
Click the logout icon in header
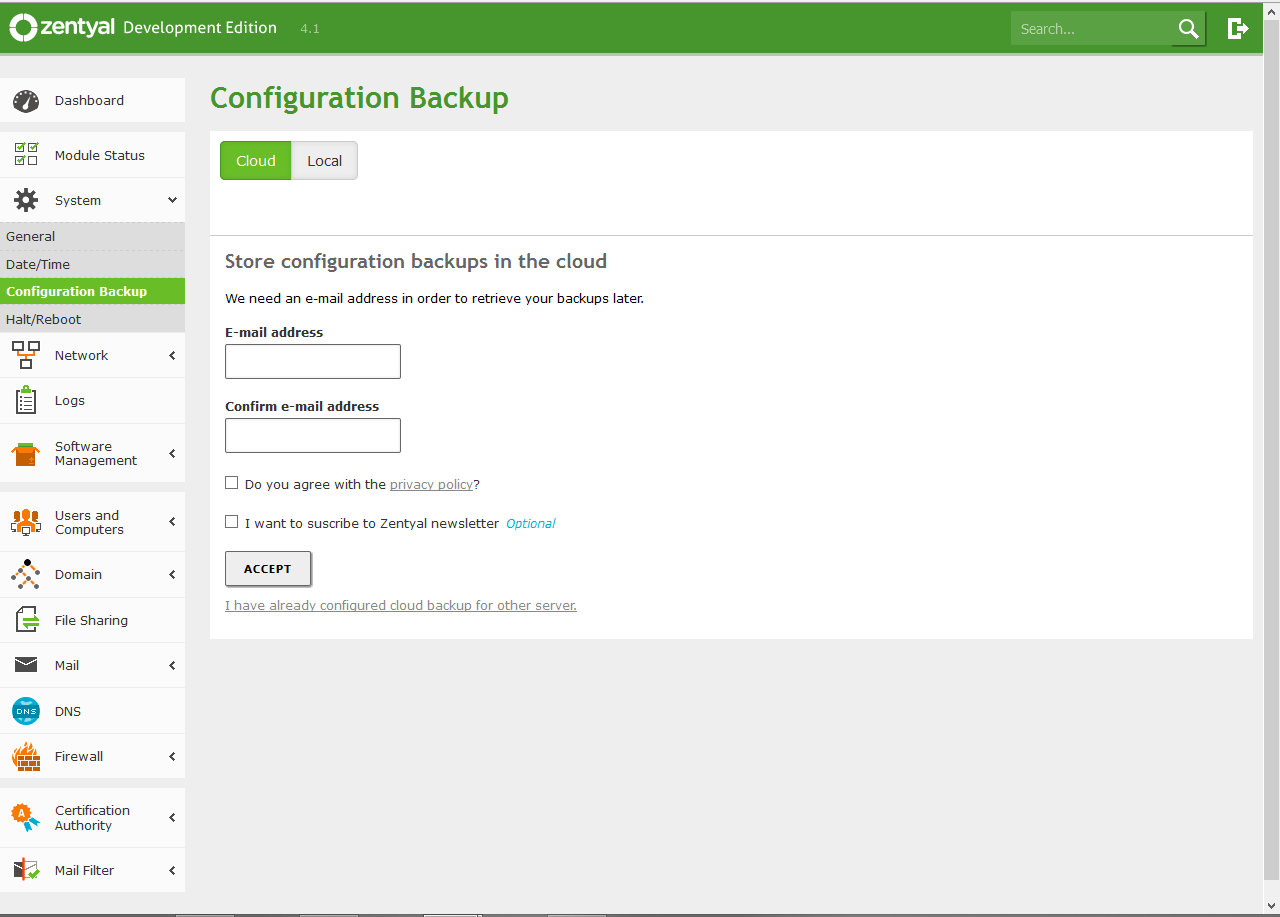tap(1238, 28)
